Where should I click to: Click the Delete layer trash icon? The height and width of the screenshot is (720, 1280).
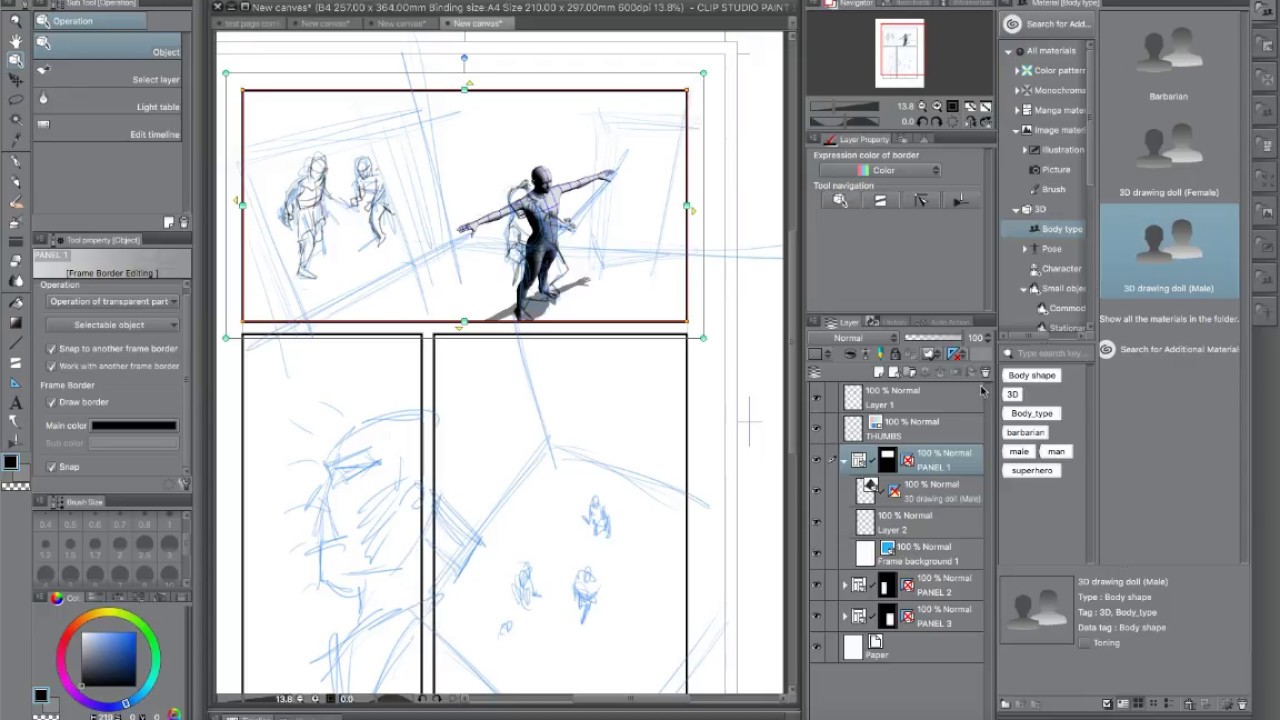tap(985, 372)
